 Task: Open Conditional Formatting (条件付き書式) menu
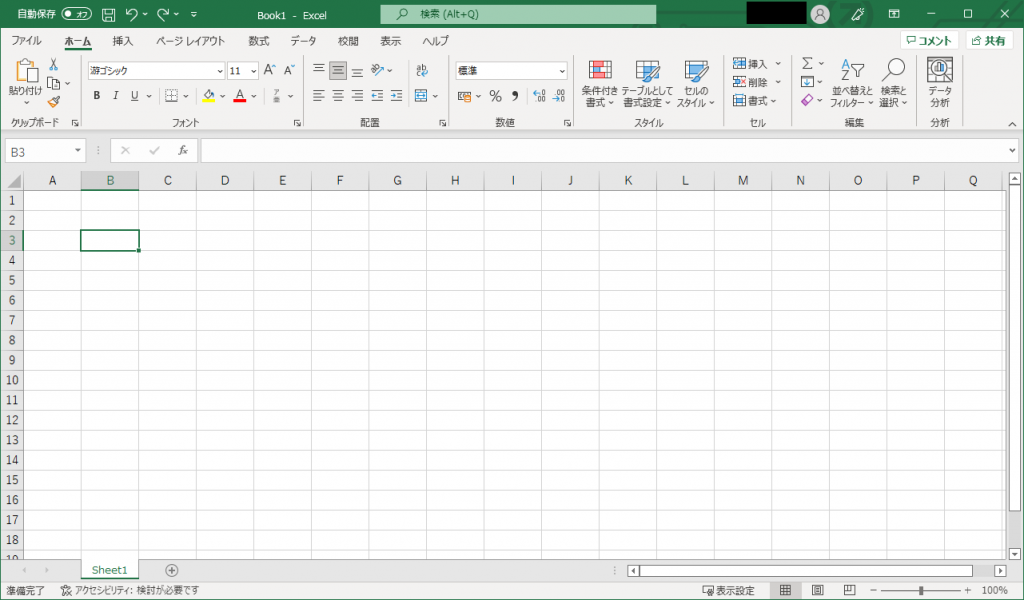tap(600, 83)
